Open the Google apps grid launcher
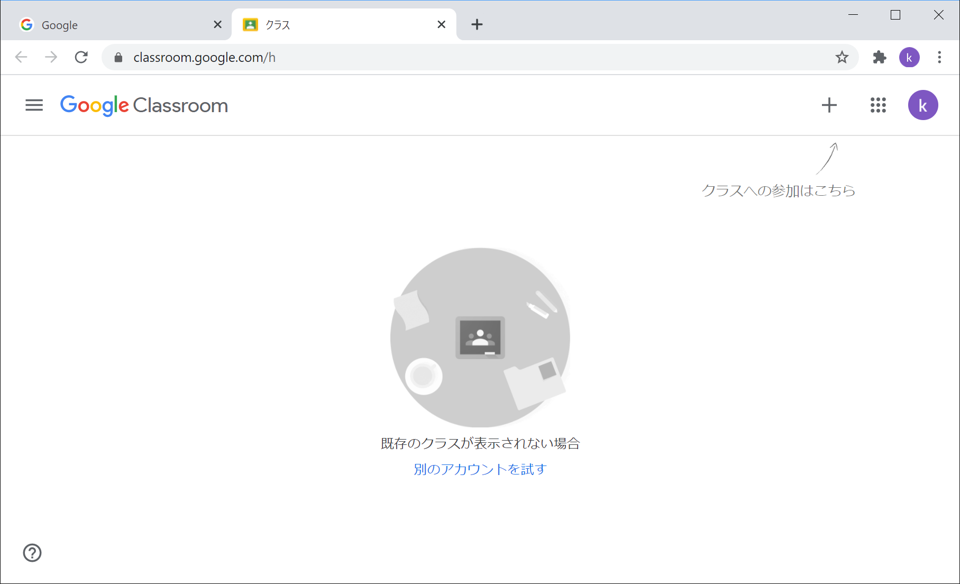 [x=878, y=105]
